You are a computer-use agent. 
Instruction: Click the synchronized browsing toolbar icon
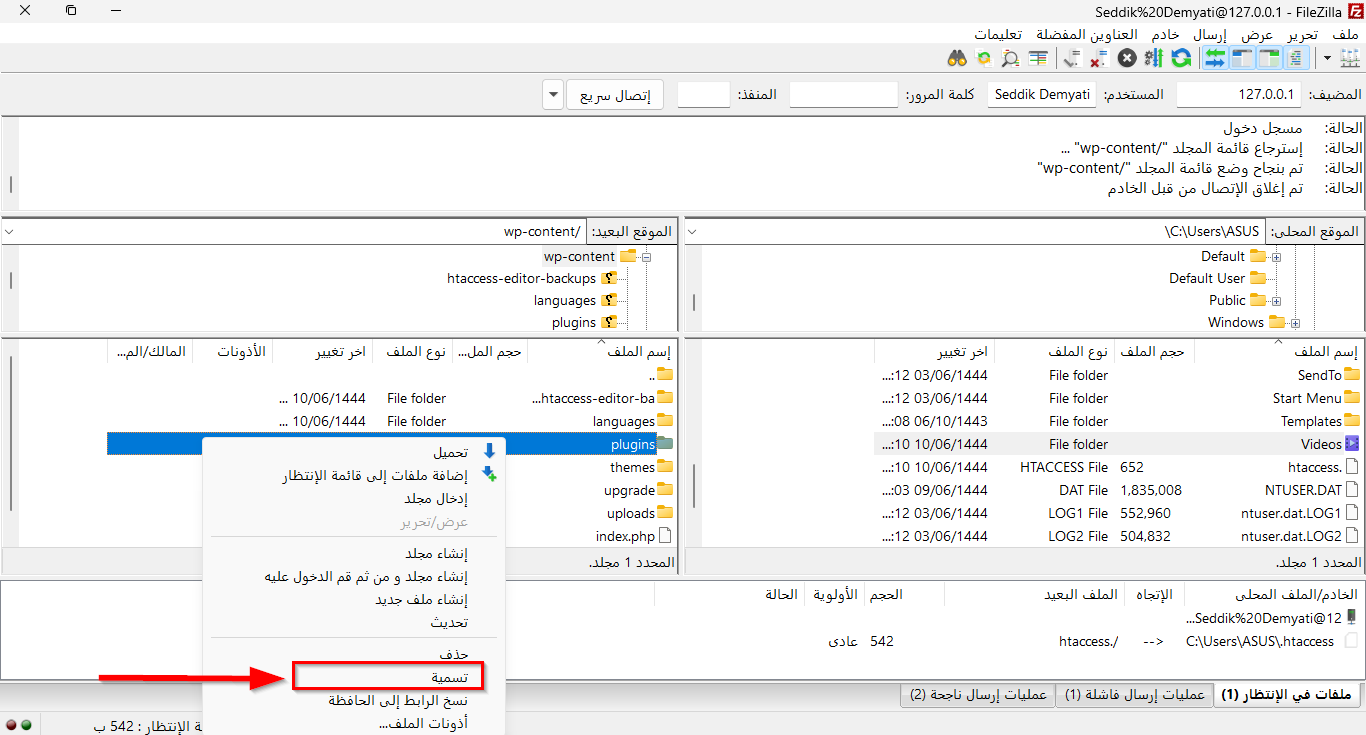coord(984,58)
